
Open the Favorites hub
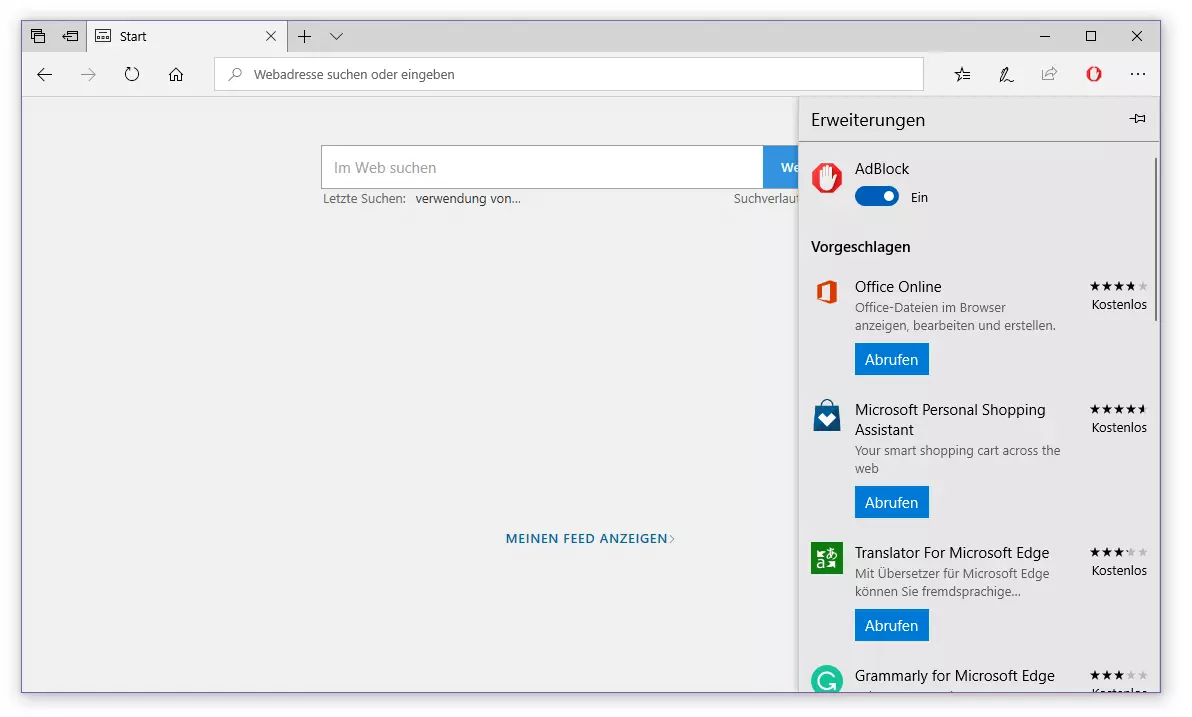[x=962, y=74]
